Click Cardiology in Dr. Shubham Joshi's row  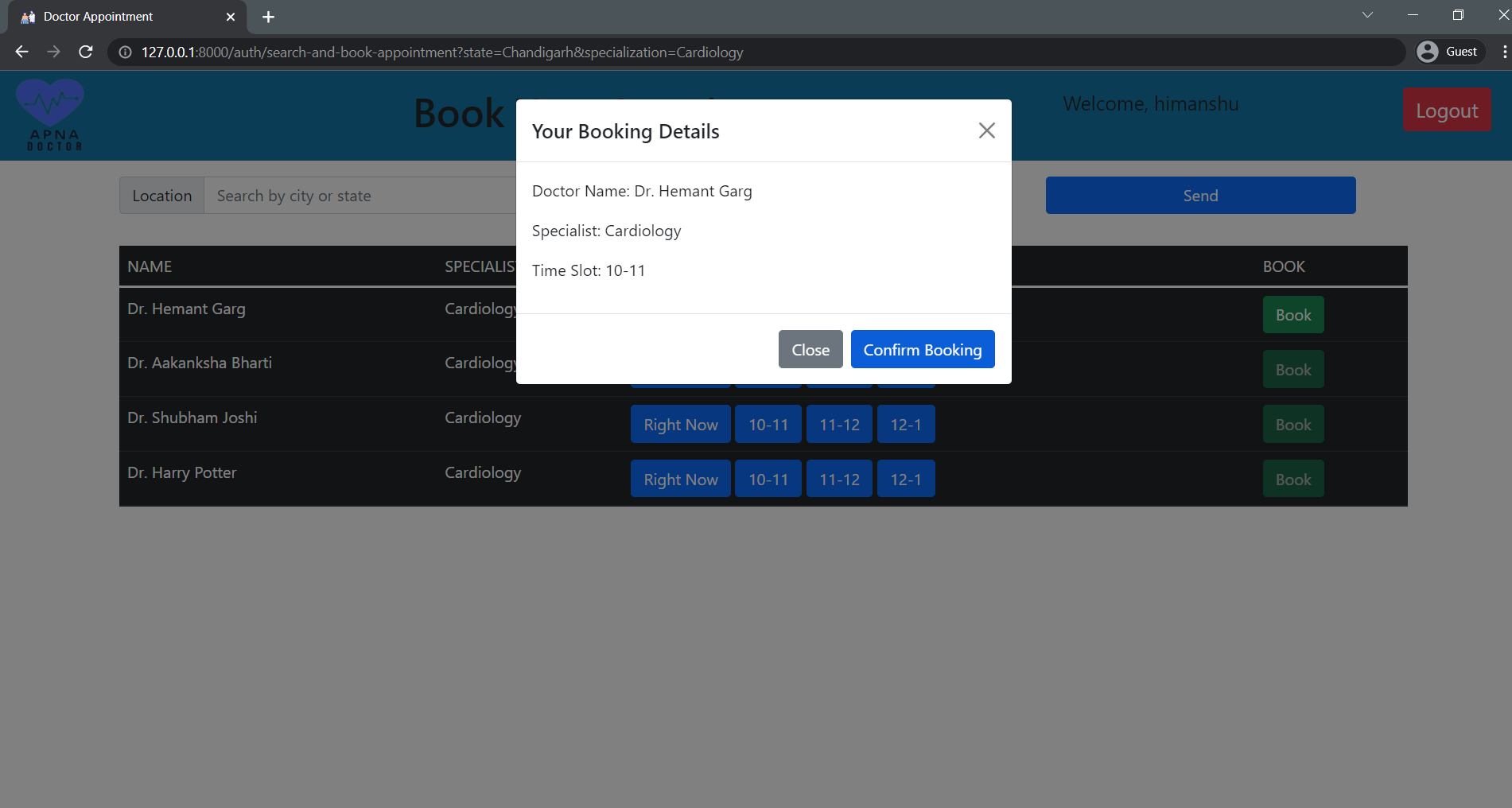(x=483, y=418)
